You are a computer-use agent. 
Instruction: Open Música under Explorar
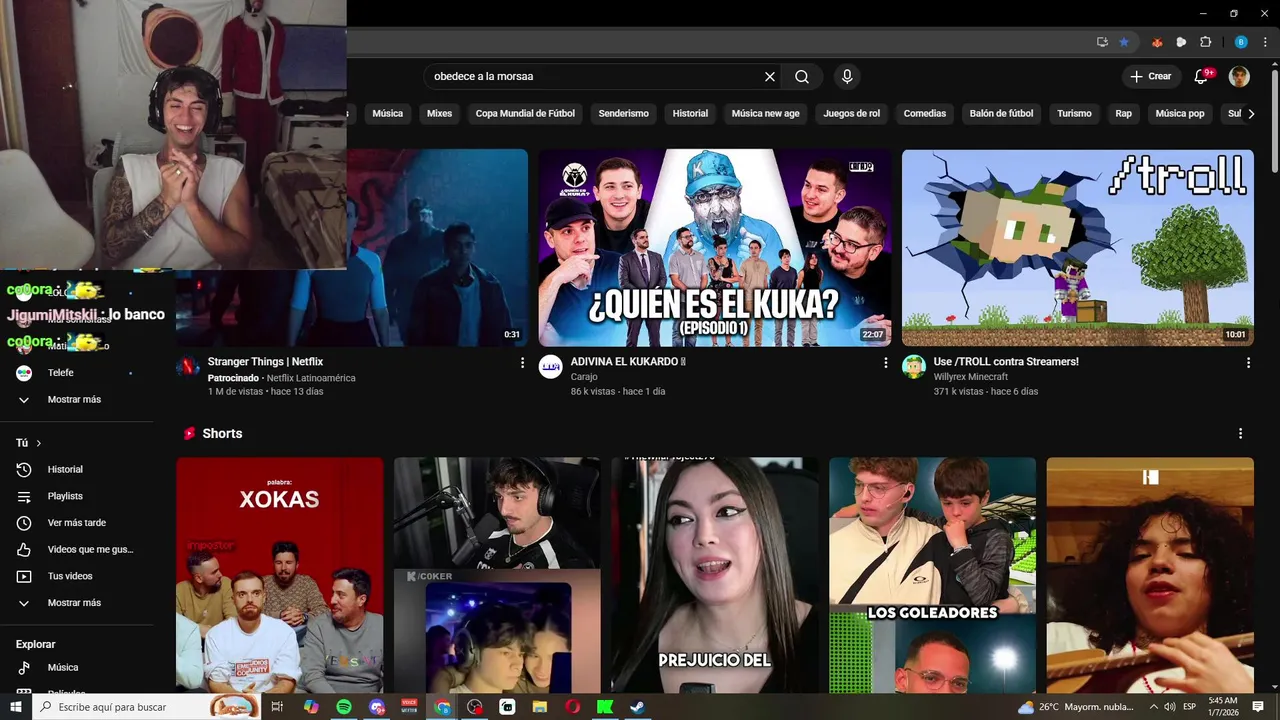[74, 668]
